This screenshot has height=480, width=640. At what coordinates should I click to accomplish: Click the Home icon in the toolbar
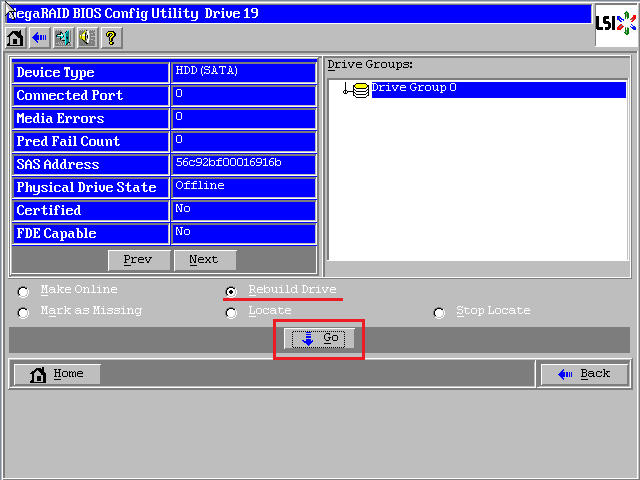[15, 38]
